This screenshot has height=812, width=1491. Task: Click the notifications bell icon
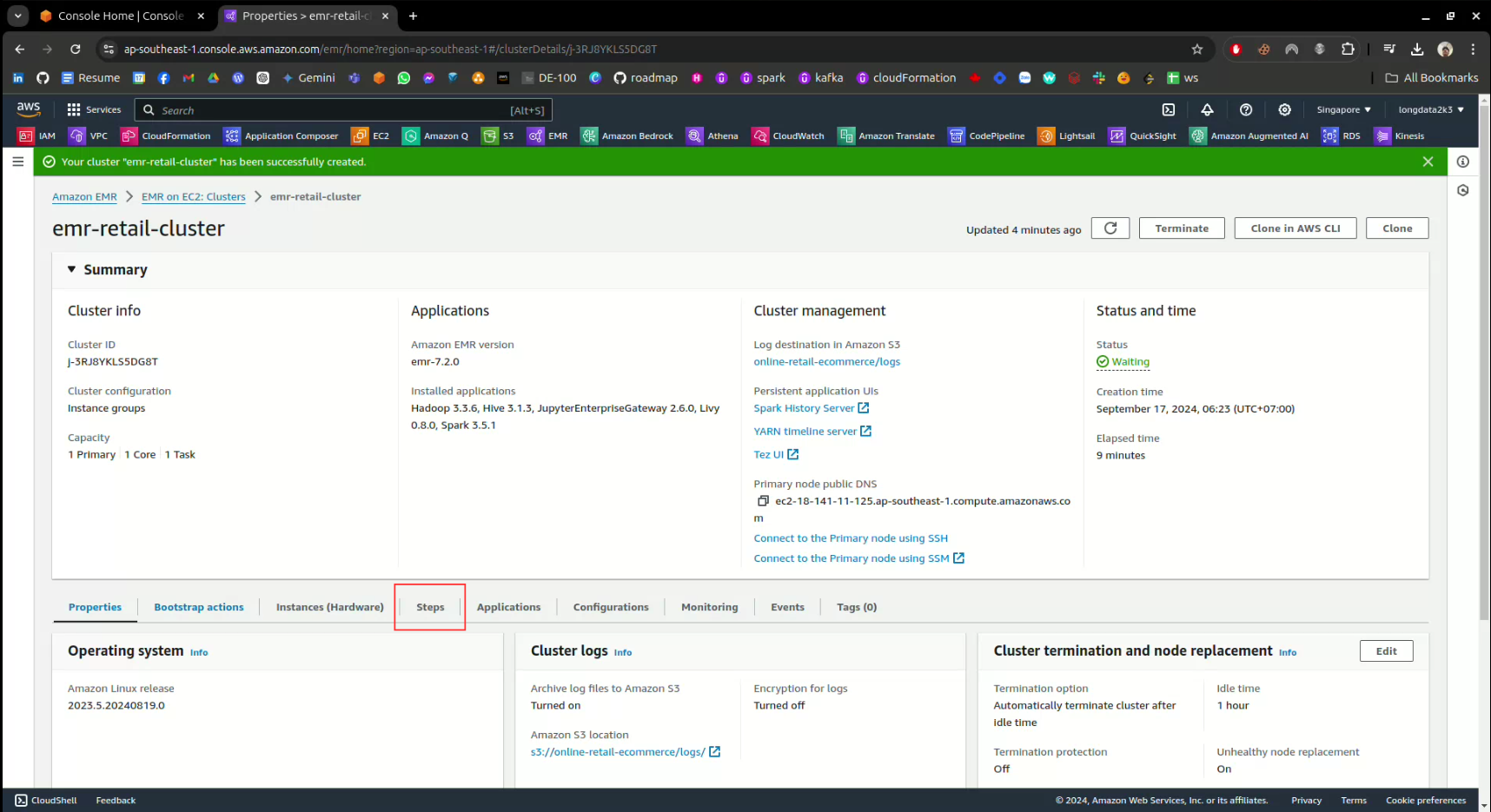coord(1207,109)
